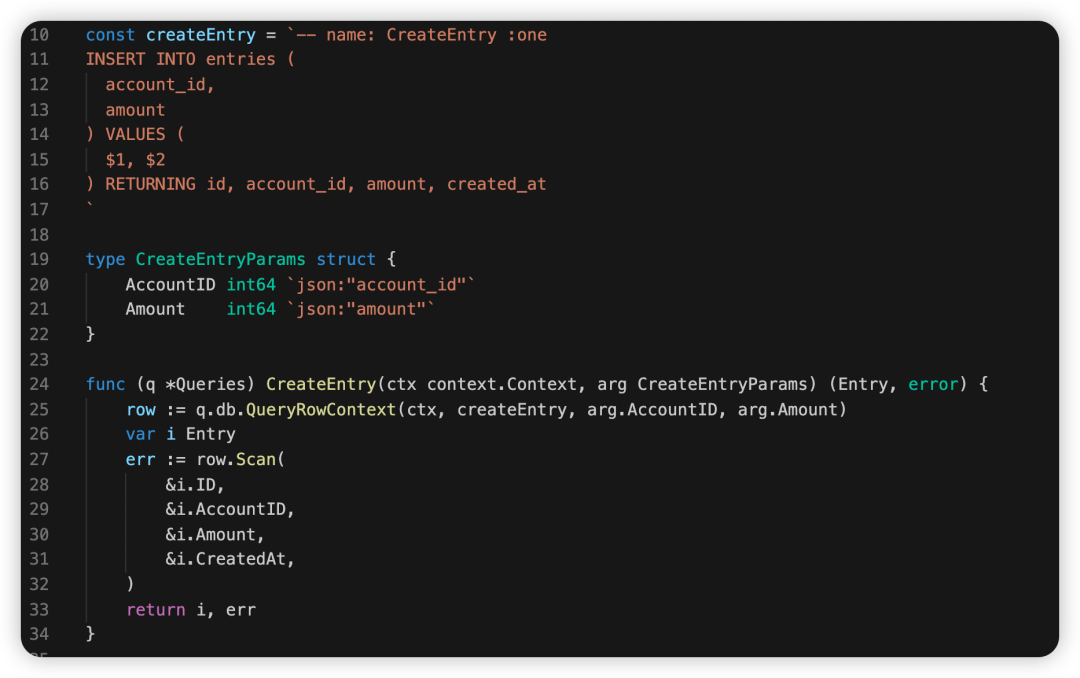Click the '$1, $2' placeholders on line 15
This screenshot has width=1080, height=678.
(135, 160)
